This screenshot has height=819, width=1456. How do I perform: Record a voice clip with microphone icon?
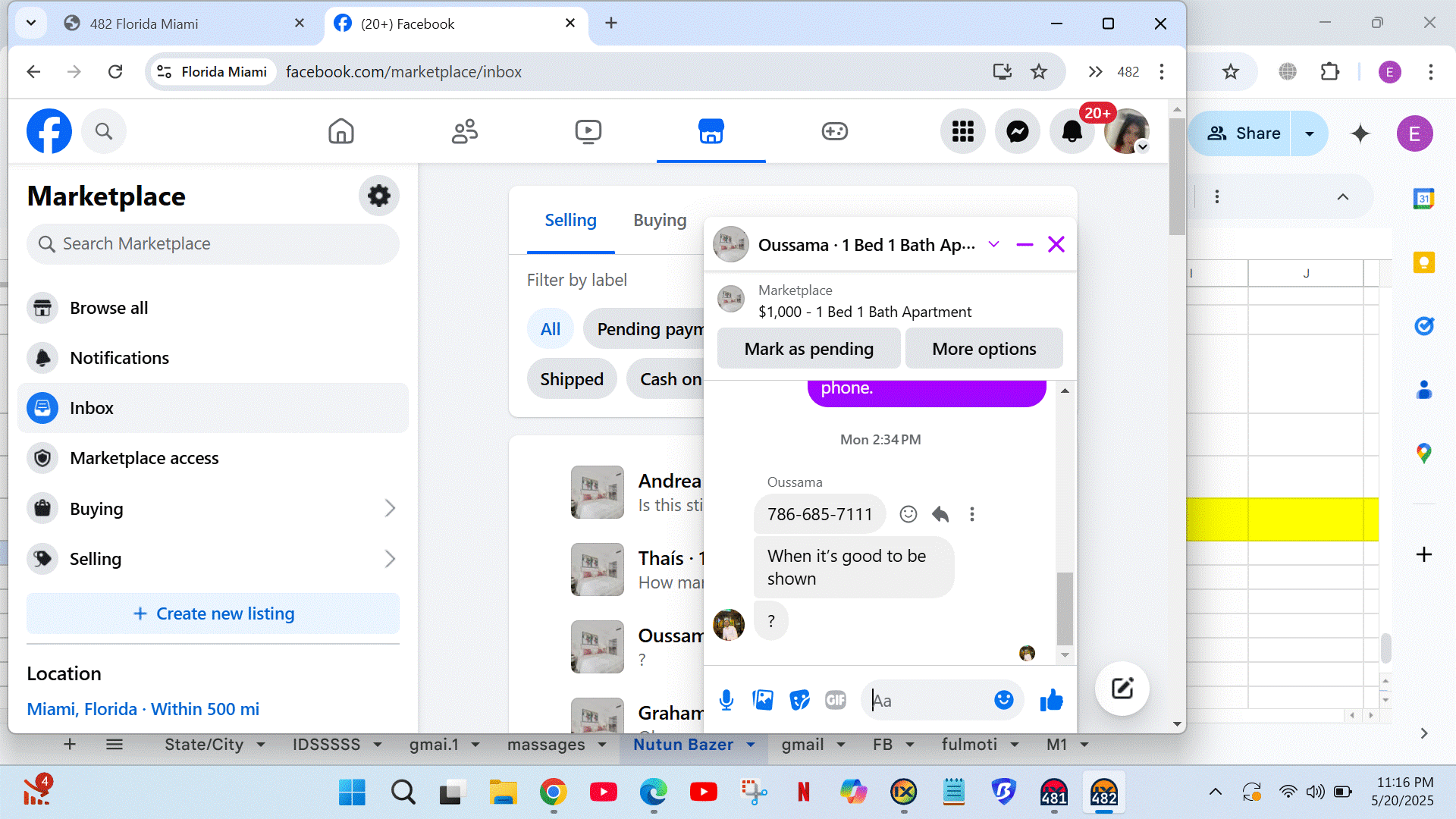726,700
